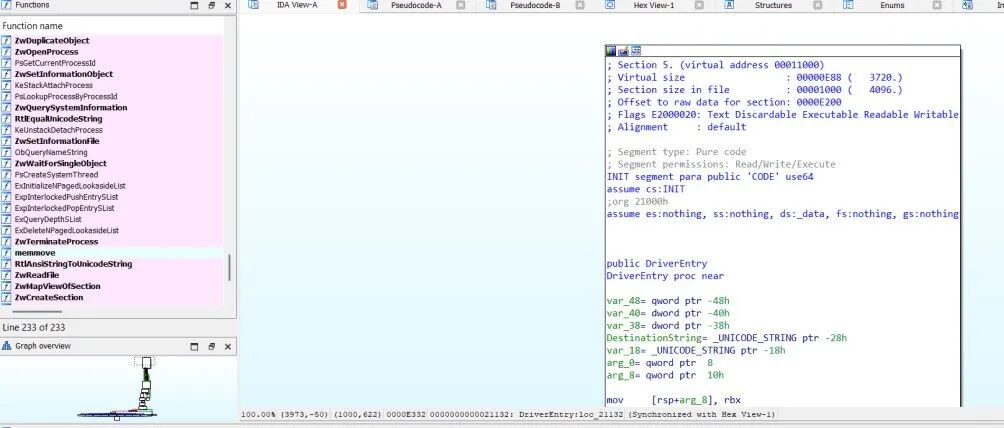Screen dimensions: 1004x428
Task: Click the Pseudocode-B tab icon
Action: click(491, 4)
